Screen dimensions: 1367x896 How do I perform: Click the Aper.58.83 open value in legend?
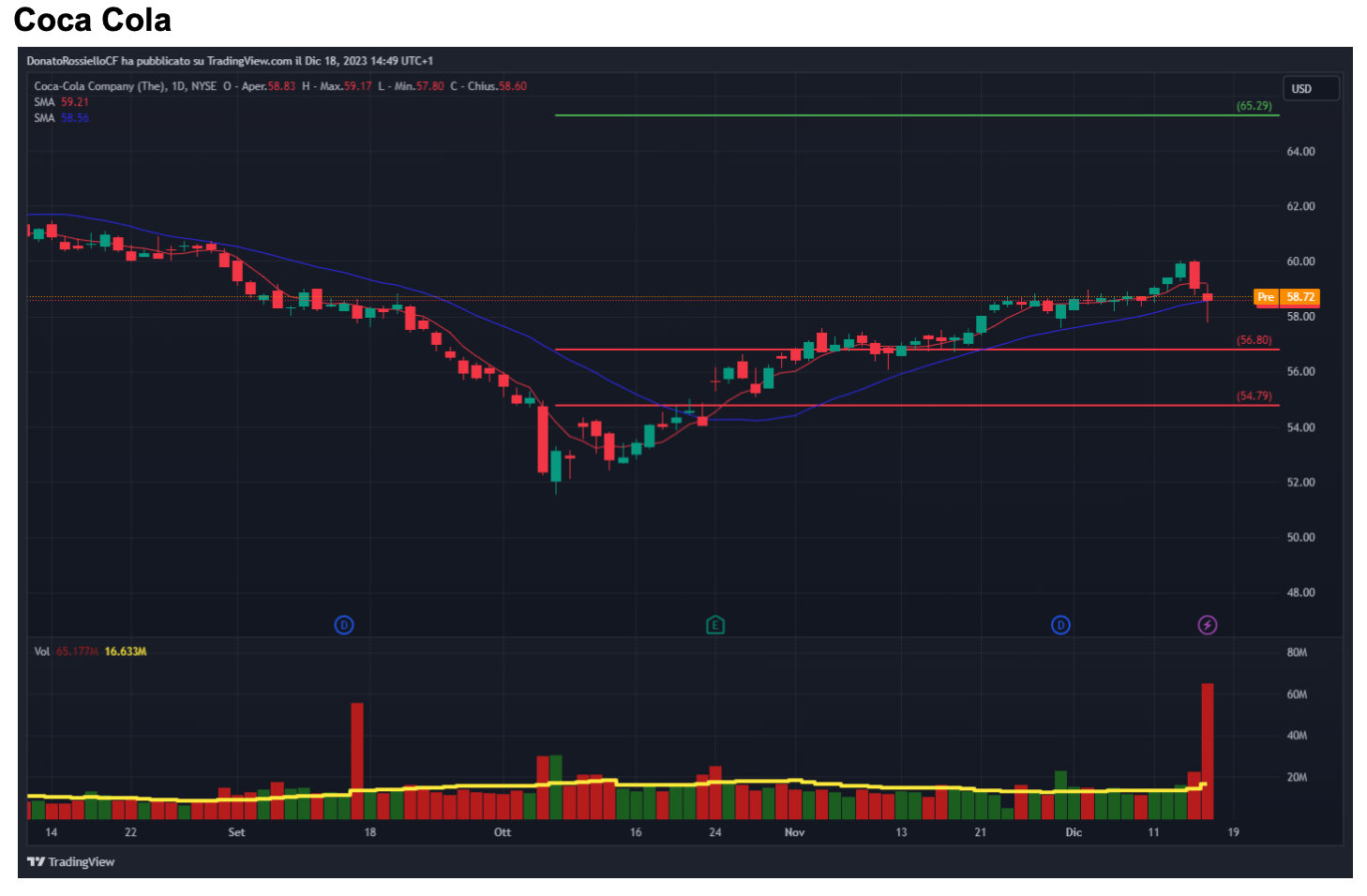pyautogui.click(x=268, y=86)
